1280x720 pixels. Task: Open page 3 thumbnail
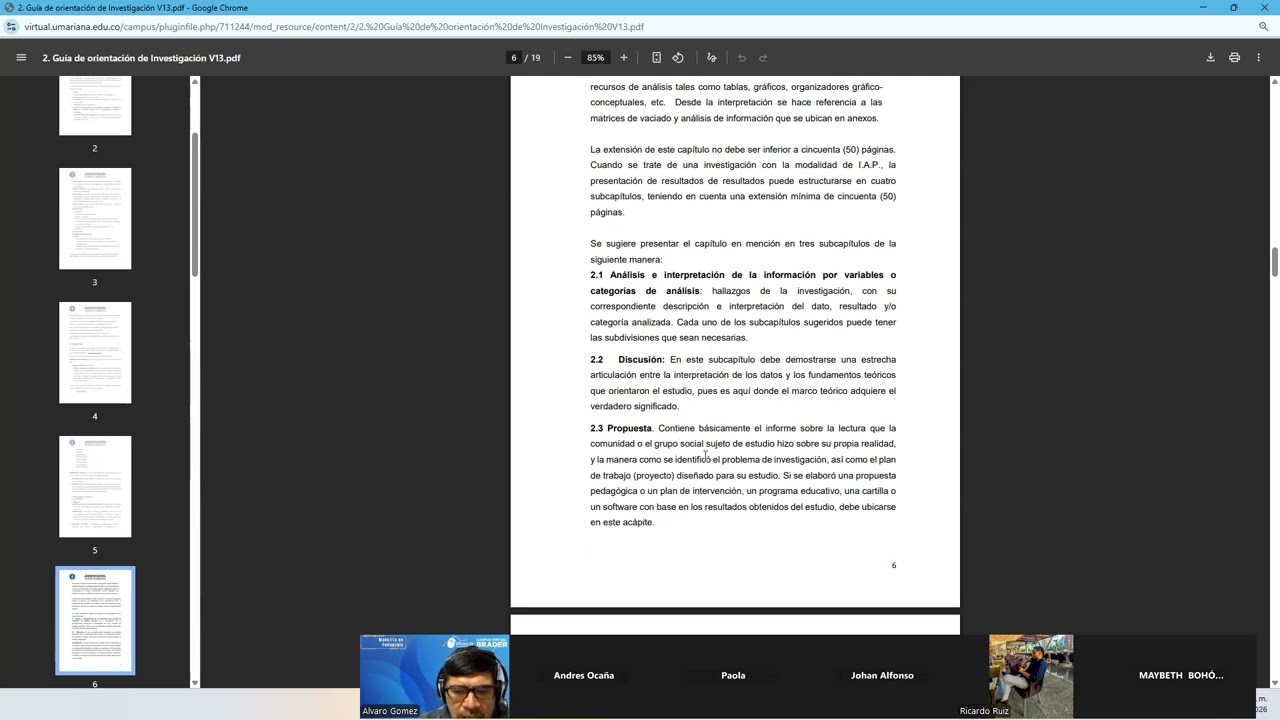tap(95, 218)
